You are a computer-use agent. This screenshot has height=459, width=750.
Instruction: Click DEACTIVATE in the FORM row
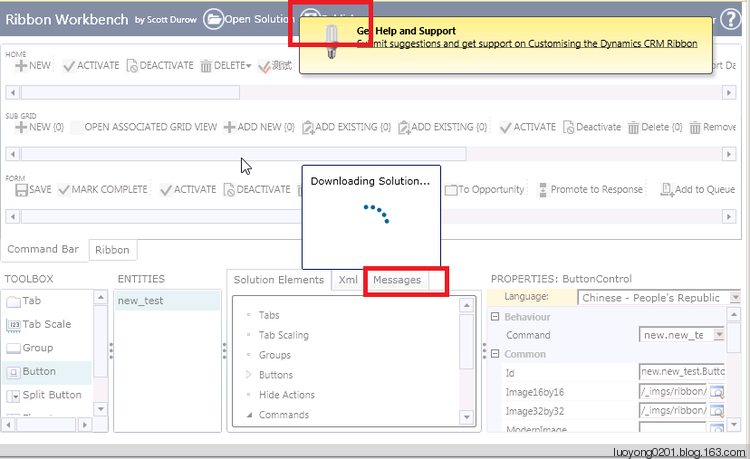coord(257,190)
